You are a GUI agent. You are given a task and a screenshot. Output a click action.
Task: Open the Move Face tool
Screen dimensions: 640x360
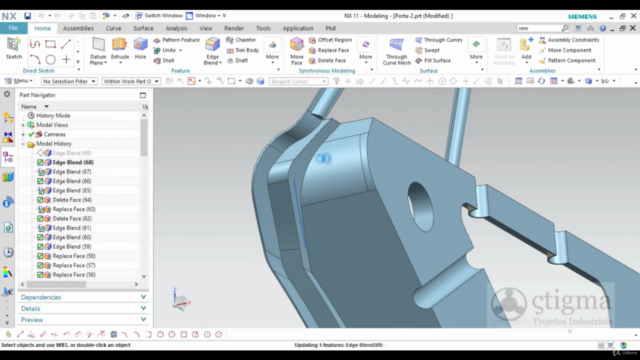coord(297,51)
